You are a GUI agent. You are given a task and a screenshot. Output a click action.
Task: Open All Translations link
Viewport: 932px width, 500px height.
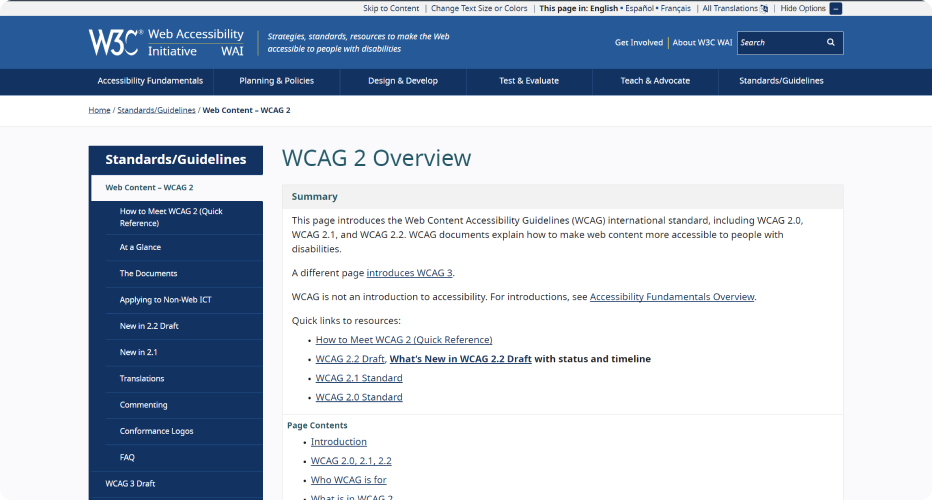[730, 8]
